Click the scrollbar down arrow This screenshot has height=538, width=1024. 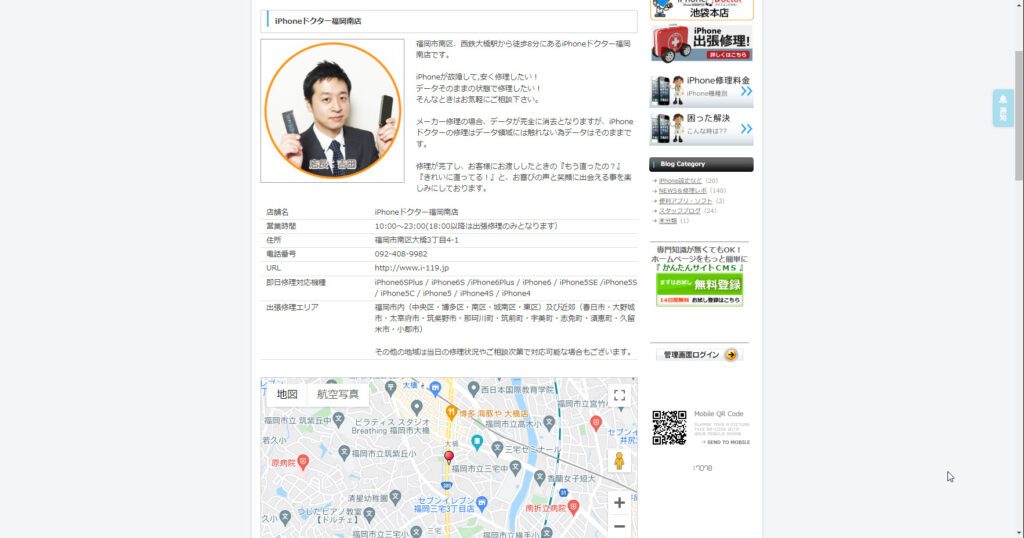coord(1019,533)
